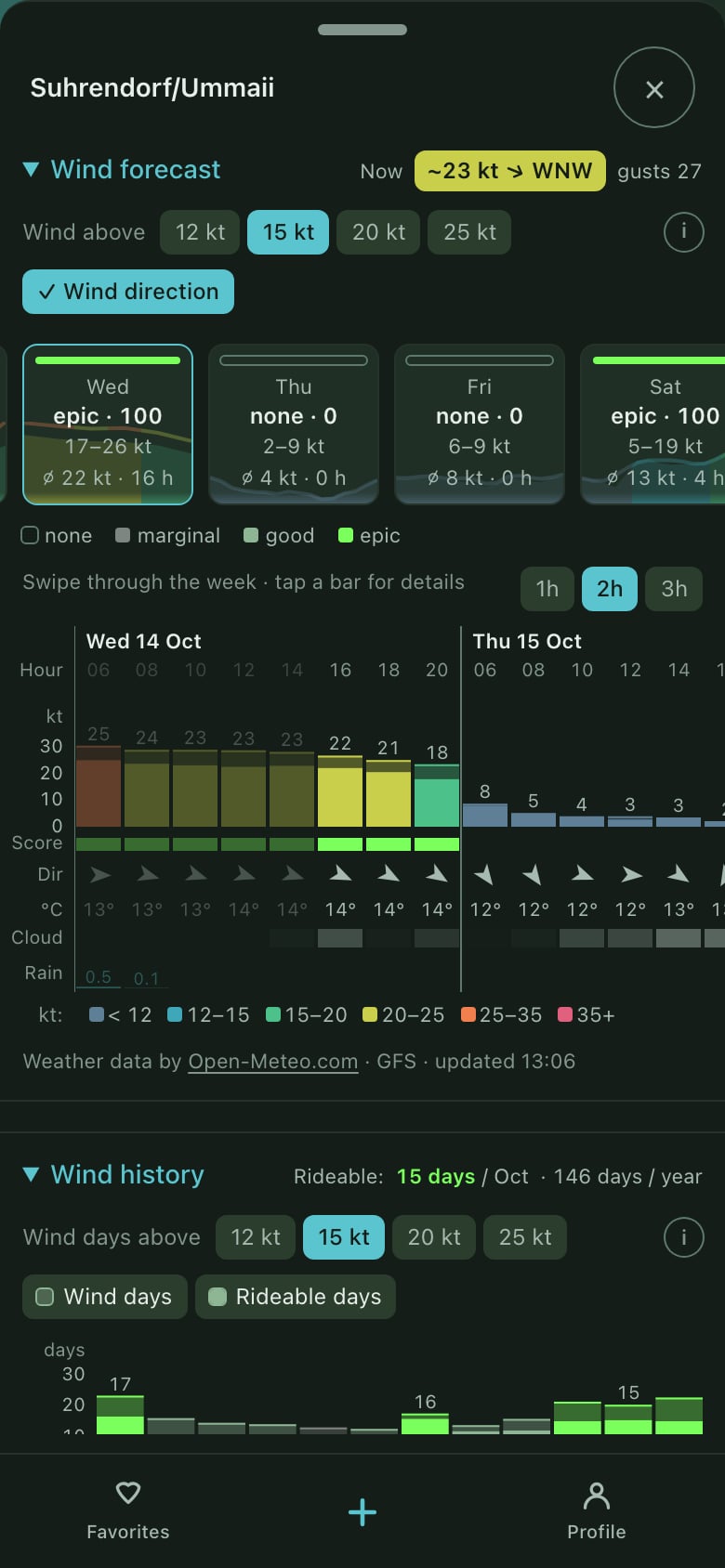
Task: Click the 0.5 rain value
Action: point(99,977)
